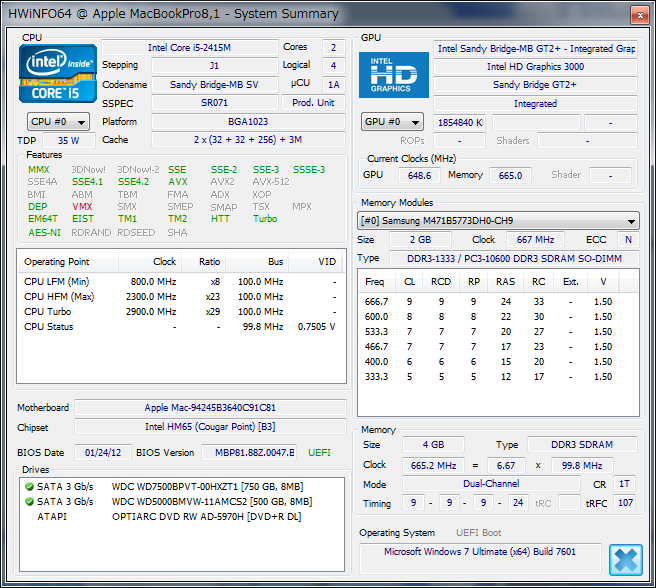Close summary with blue X button
Viewport: 656px width, 588px height.
coord(625,560)
